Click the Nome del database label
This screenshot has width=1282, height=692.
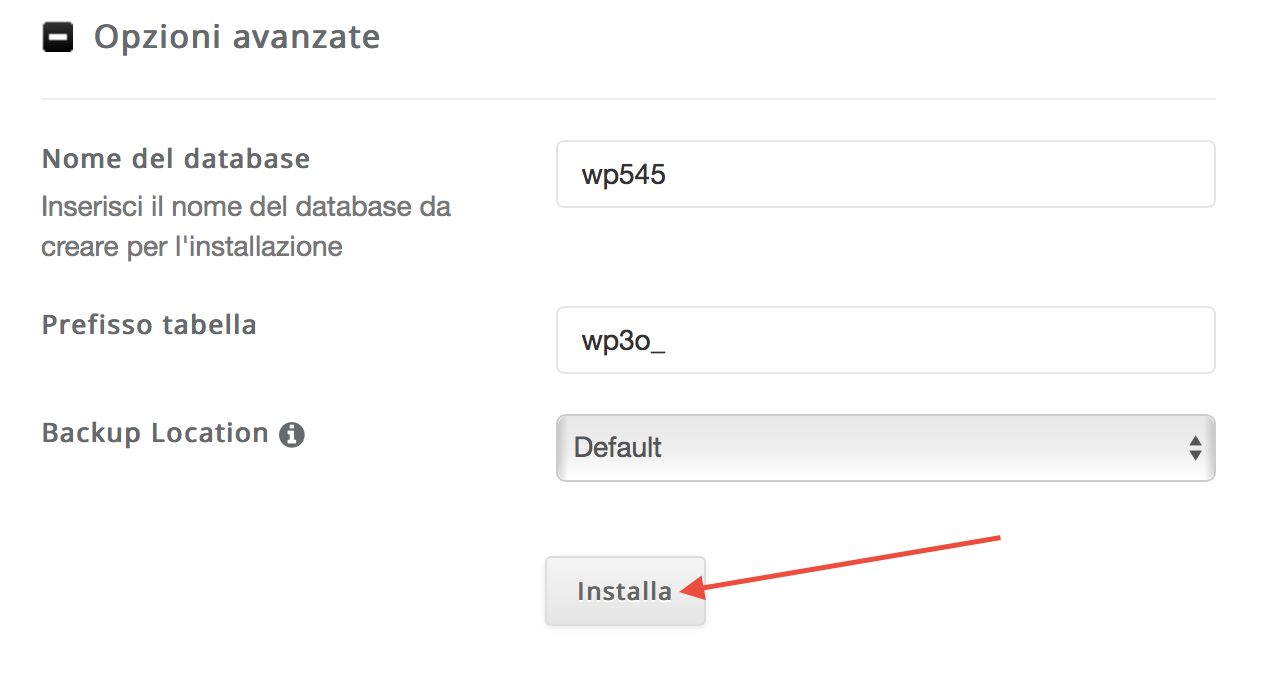(176, 158)
